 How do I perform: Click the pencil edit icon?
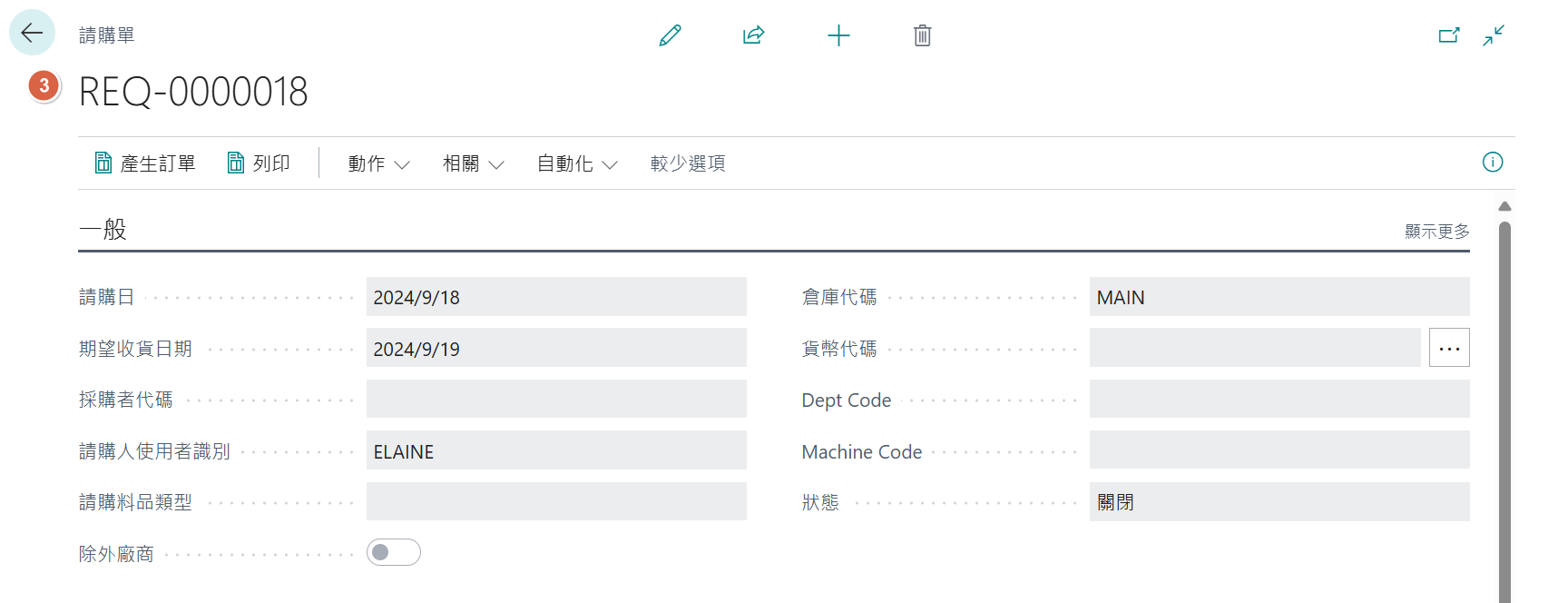[x=670, y=35]
